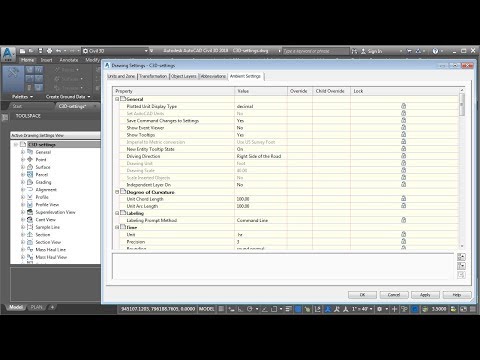
Task: Select the Section View tree item
Action: point(48,242)
